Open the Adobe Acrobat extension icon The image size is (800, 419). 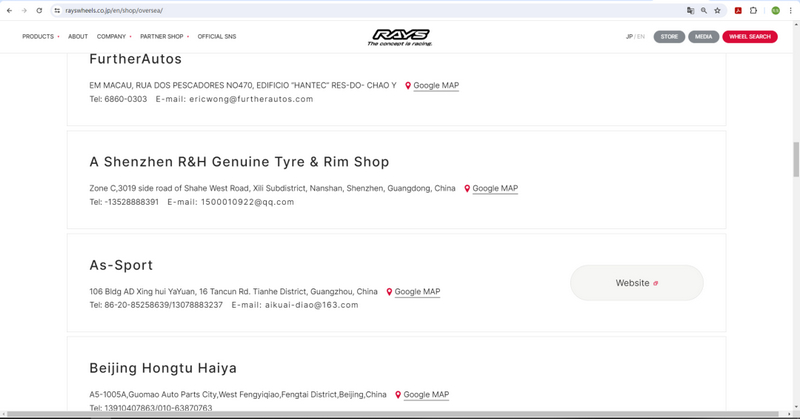[738, 10]
